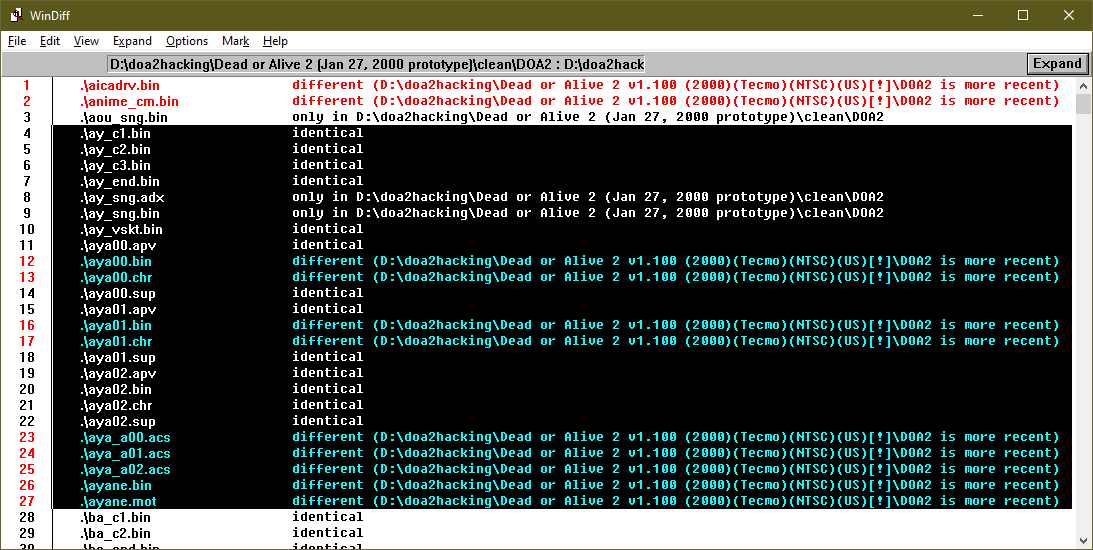
Task: Open the View menu
Action: tap(86, 41)
